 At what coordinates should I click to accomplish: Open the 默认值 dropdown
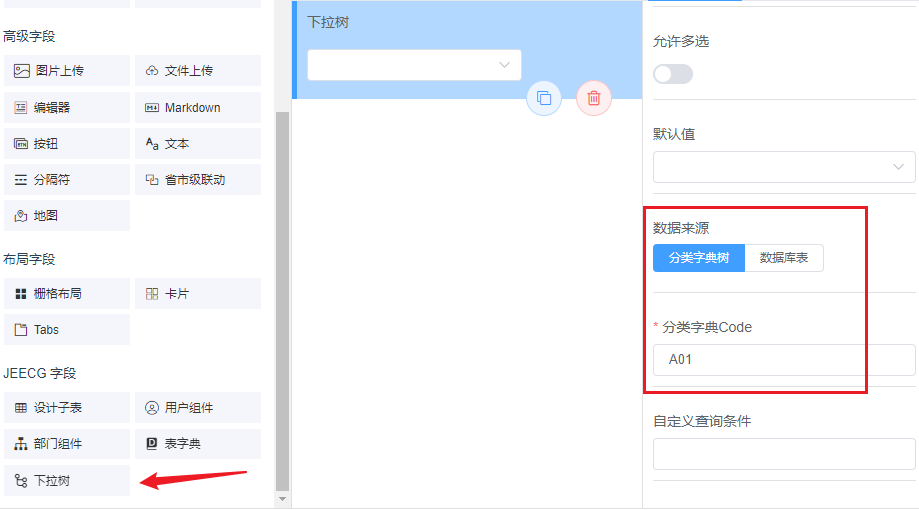pyautogui.click(x=784, y=167)
